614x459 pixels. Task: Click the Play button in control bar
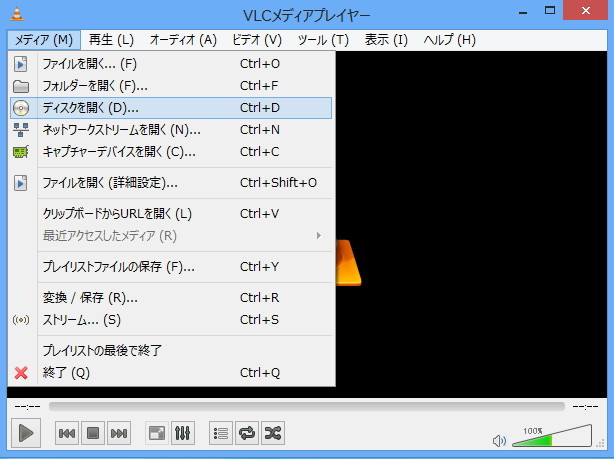(x=27, y=433)
